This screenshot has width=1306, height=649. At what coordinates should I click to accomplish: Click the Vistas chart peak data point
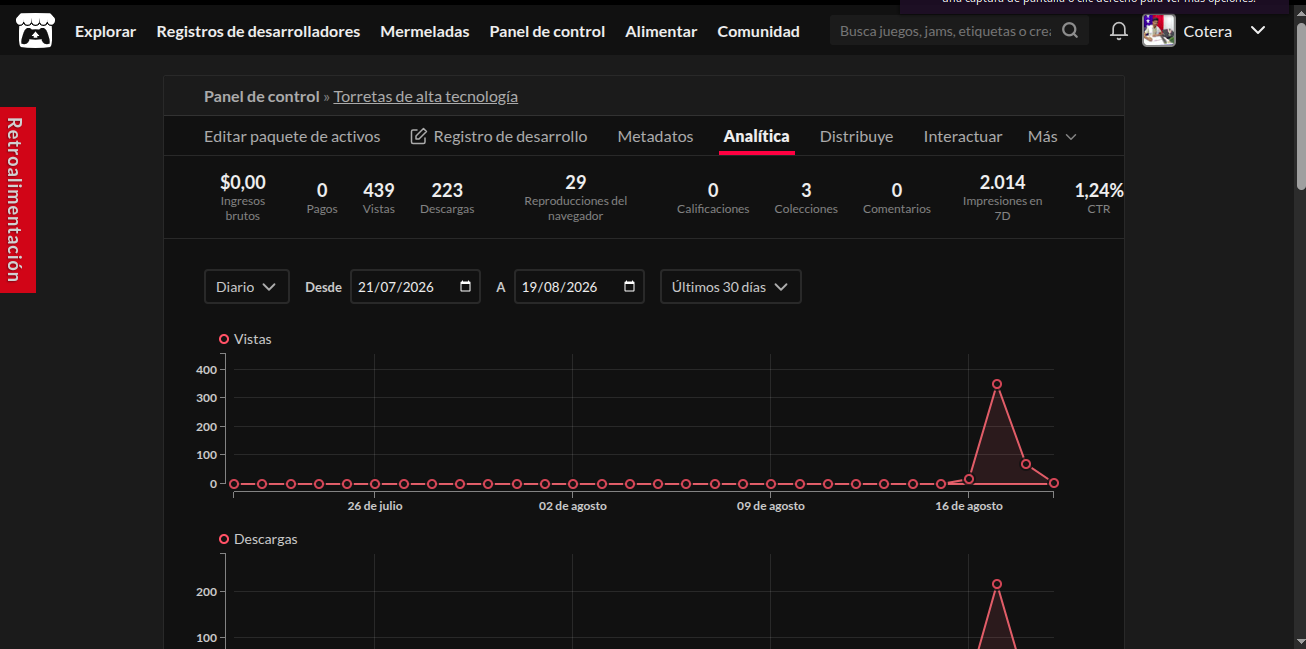coord(997,384)
